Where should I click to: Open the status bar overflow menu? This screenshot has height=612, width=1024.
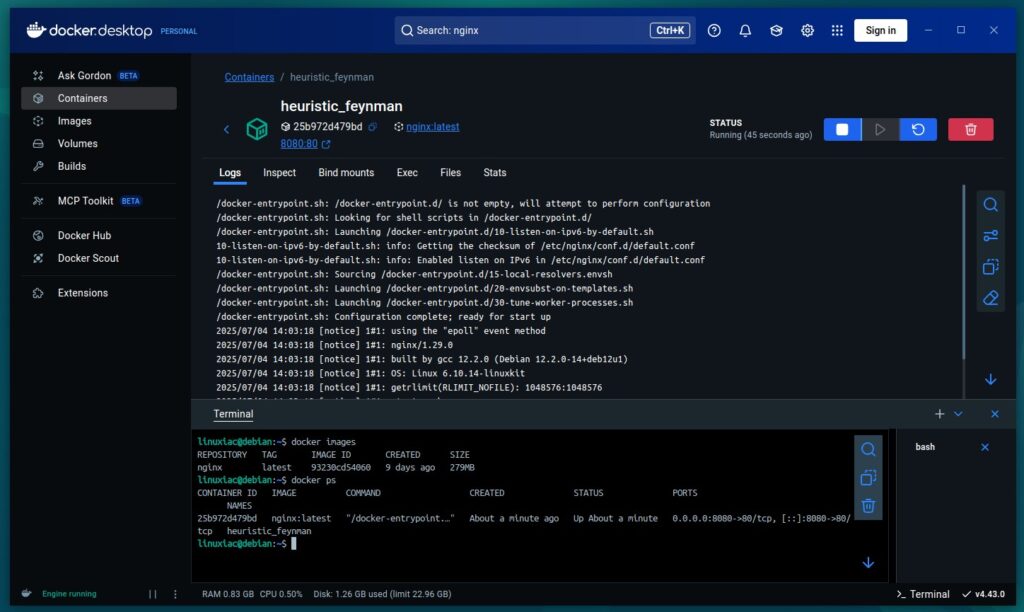click(x=175, y=593)
